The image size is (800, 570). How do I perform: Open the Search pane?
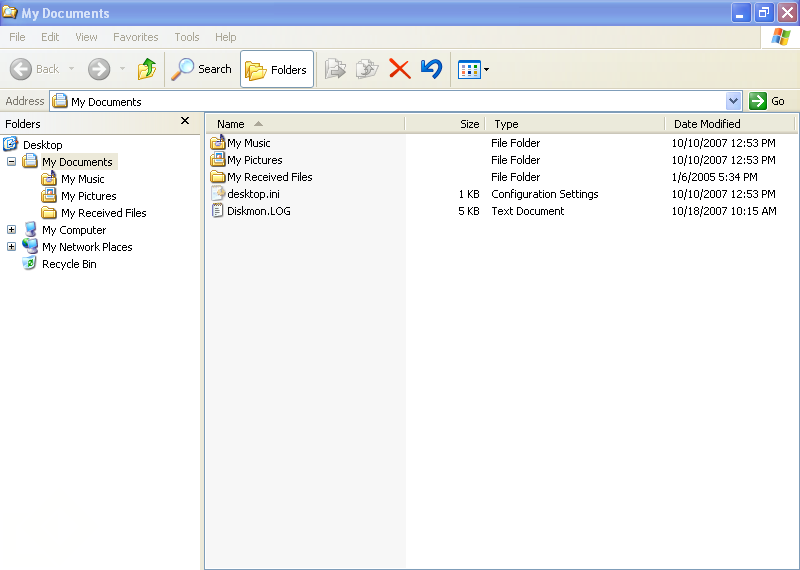tap(202, 69)
